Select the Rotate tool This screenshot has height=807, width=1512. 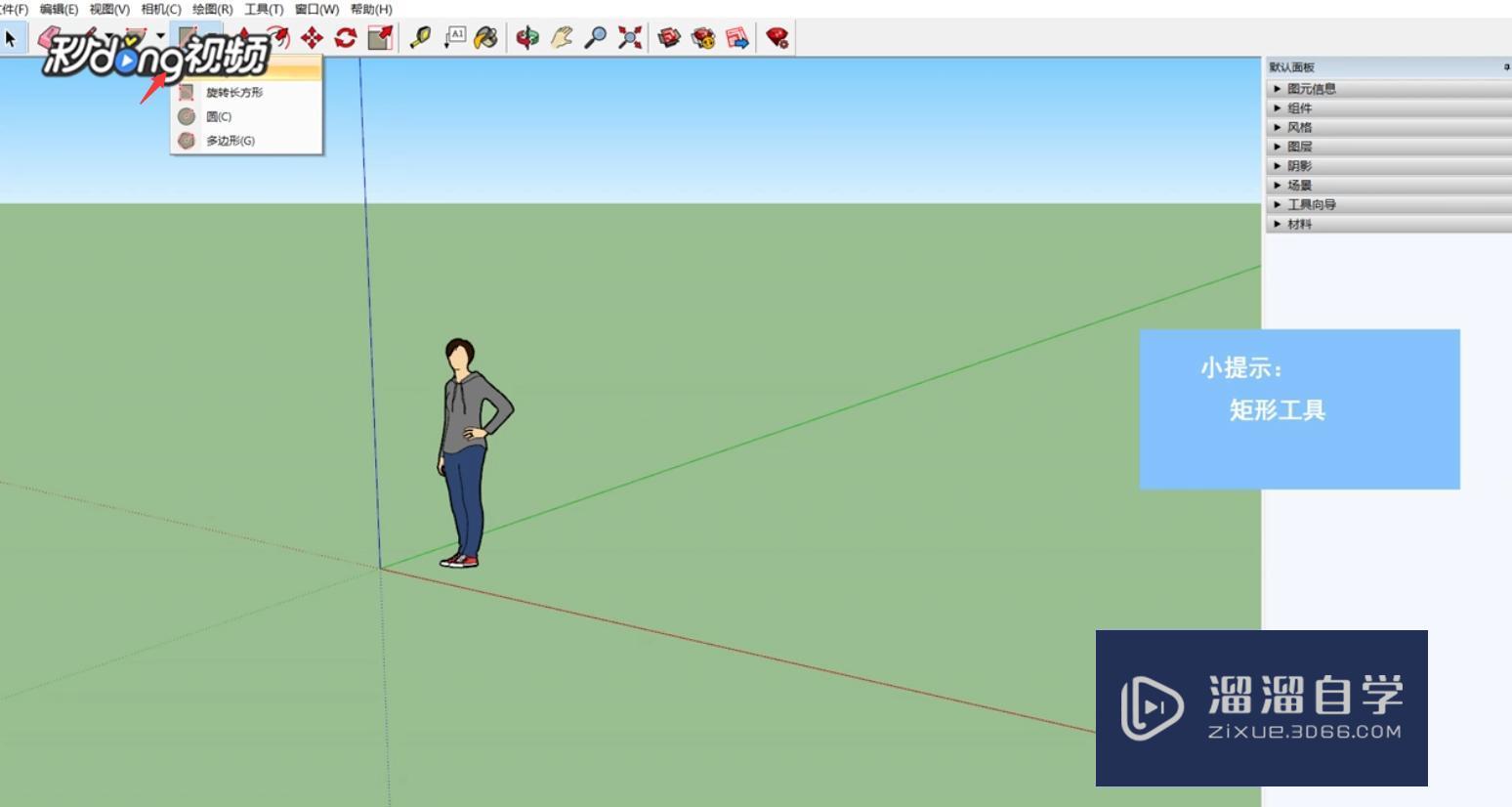tap(344, 38)
